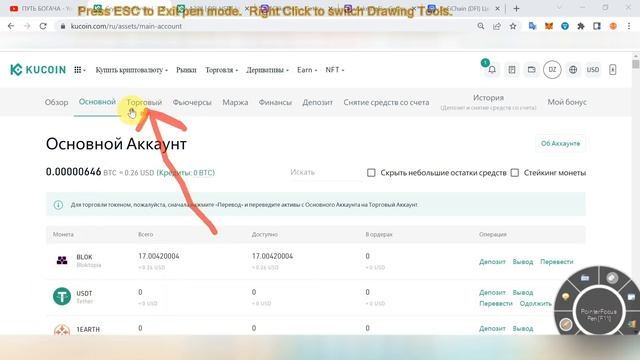Image resolution: width=640 pixels, height=360 pixels.
Task: Click Вывод link in USDT row
Action: click(x=523, y=293)
